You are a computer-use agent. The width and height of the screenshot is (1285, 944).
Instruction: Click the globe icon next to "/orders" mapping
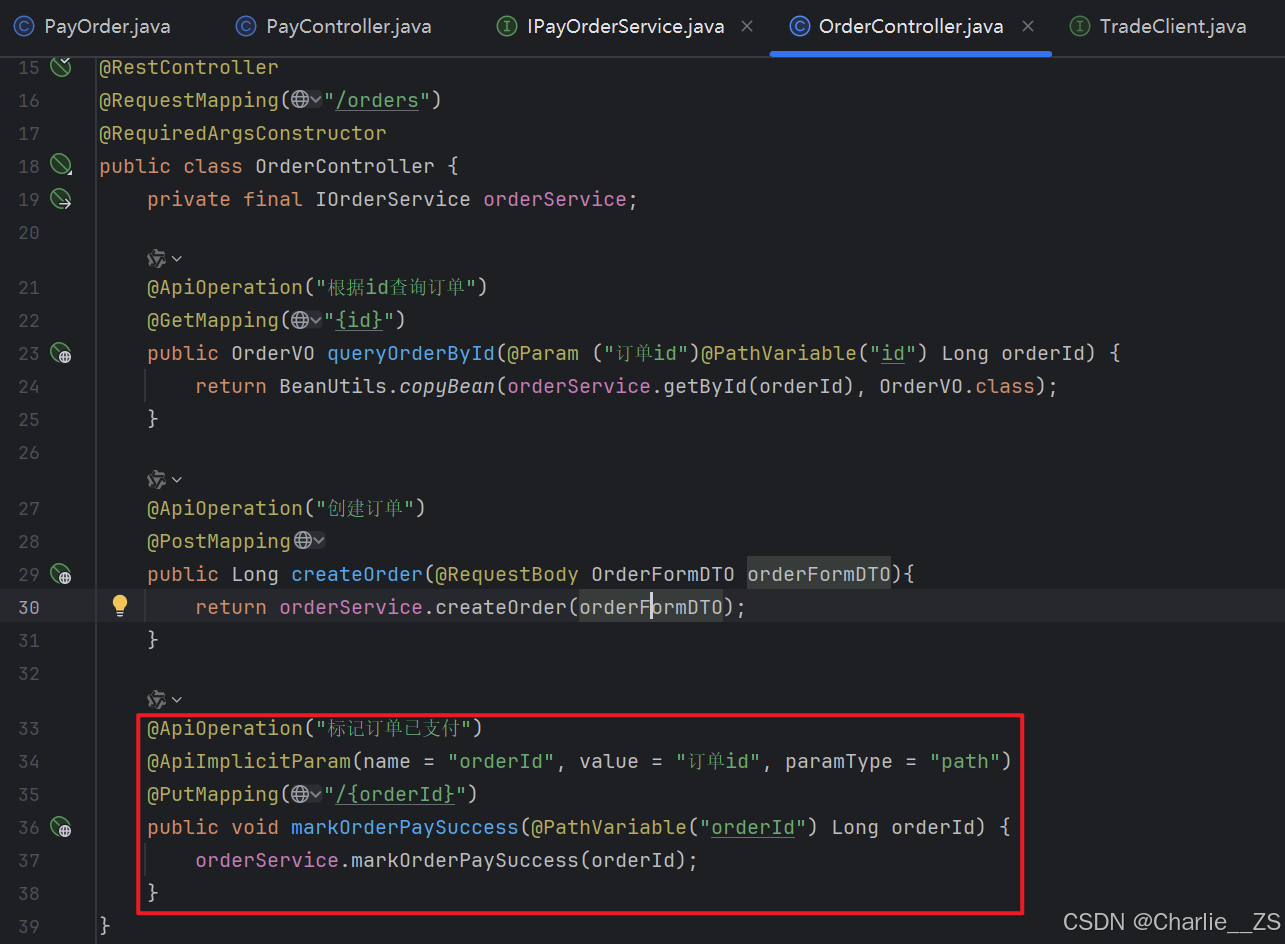299,100
